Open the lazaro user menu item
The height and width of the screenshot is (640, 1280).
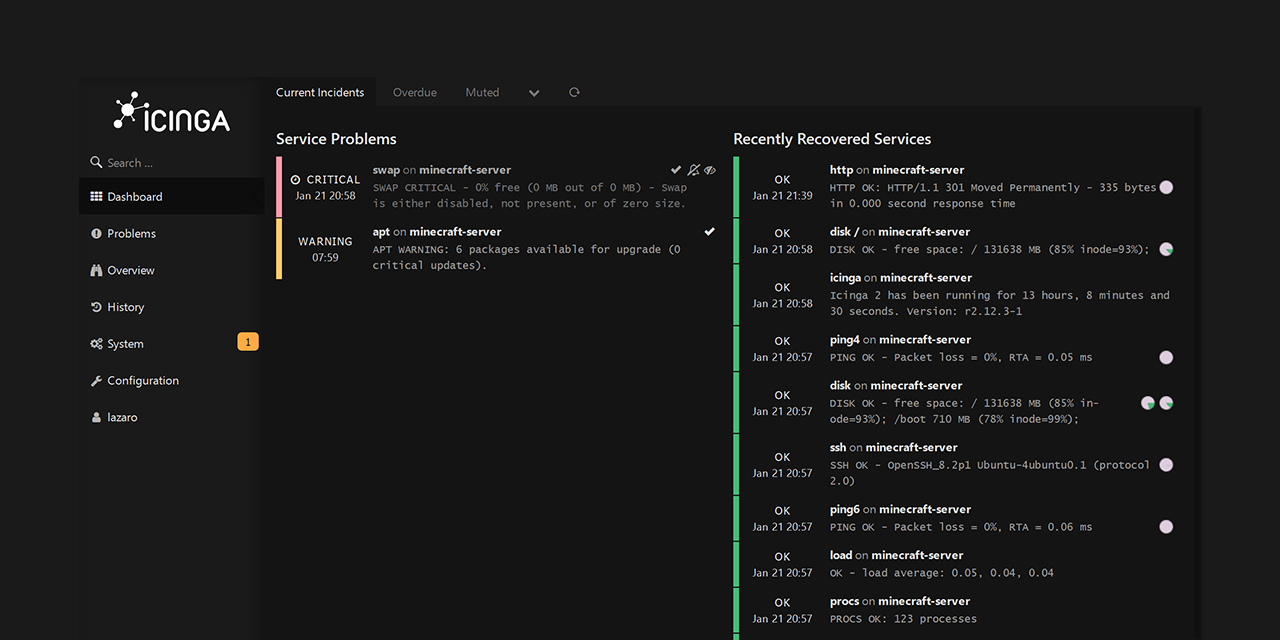coord(171,417)
